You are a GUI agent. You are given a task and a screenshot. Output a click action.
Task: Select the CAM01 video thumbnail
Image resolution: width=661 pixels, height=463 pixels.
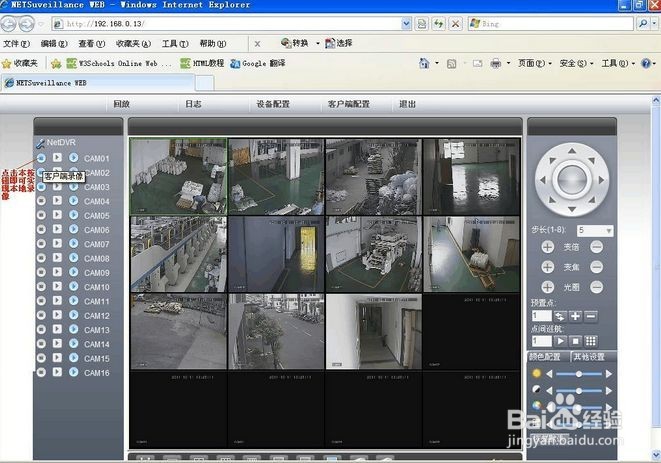tap(178, 176)
